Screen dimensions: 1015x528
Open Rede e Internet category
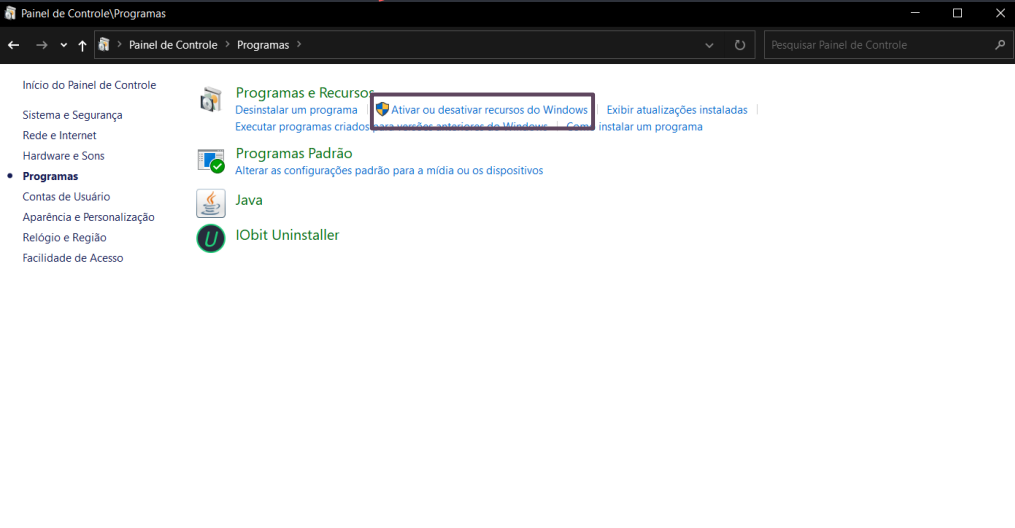(60, 135)
